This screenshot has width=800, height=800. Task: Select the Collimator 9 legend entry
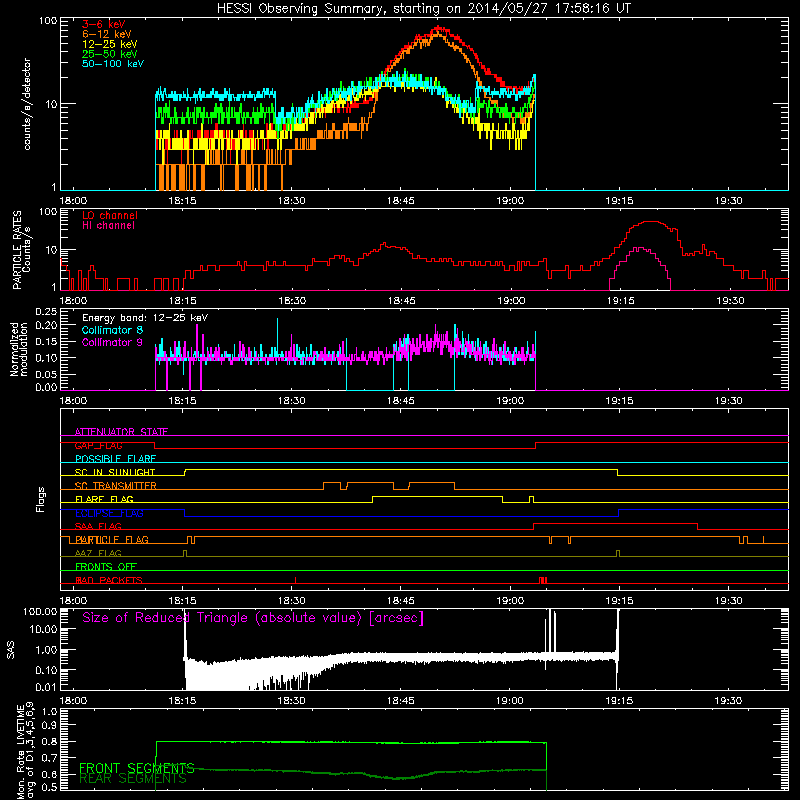(112, 342)
